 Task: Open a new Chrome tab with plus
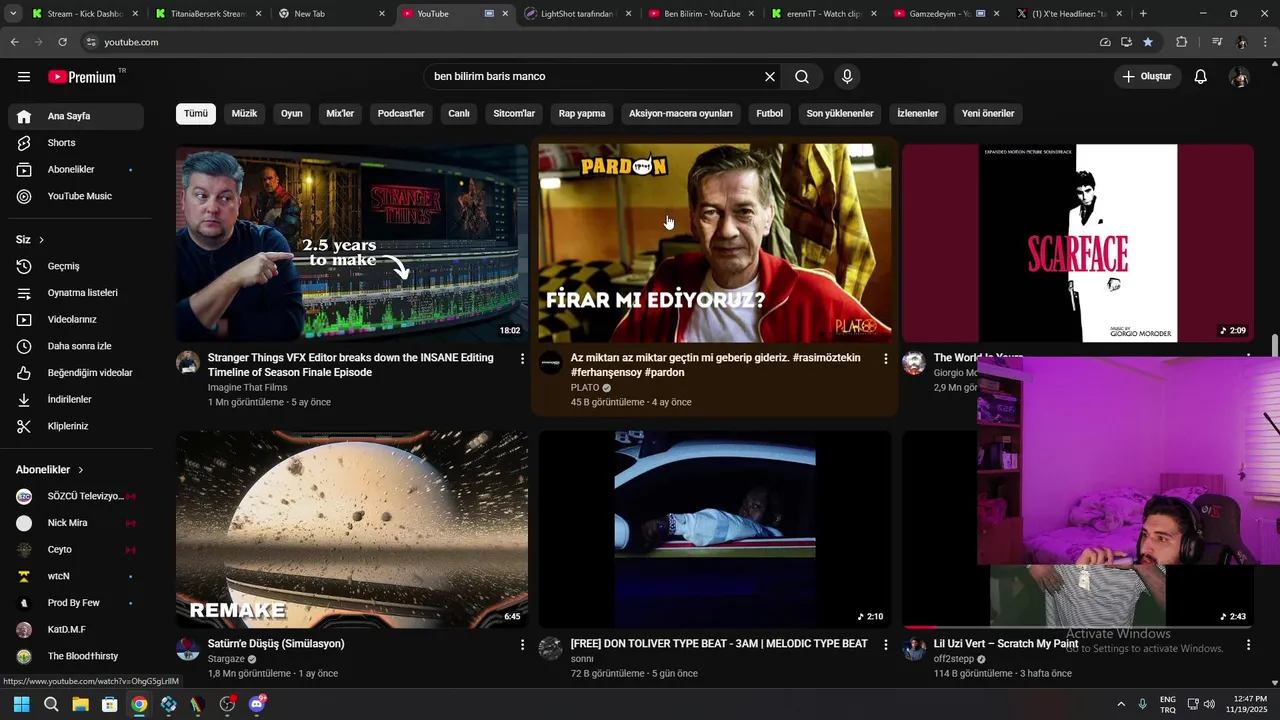[x=1143, y=14]
